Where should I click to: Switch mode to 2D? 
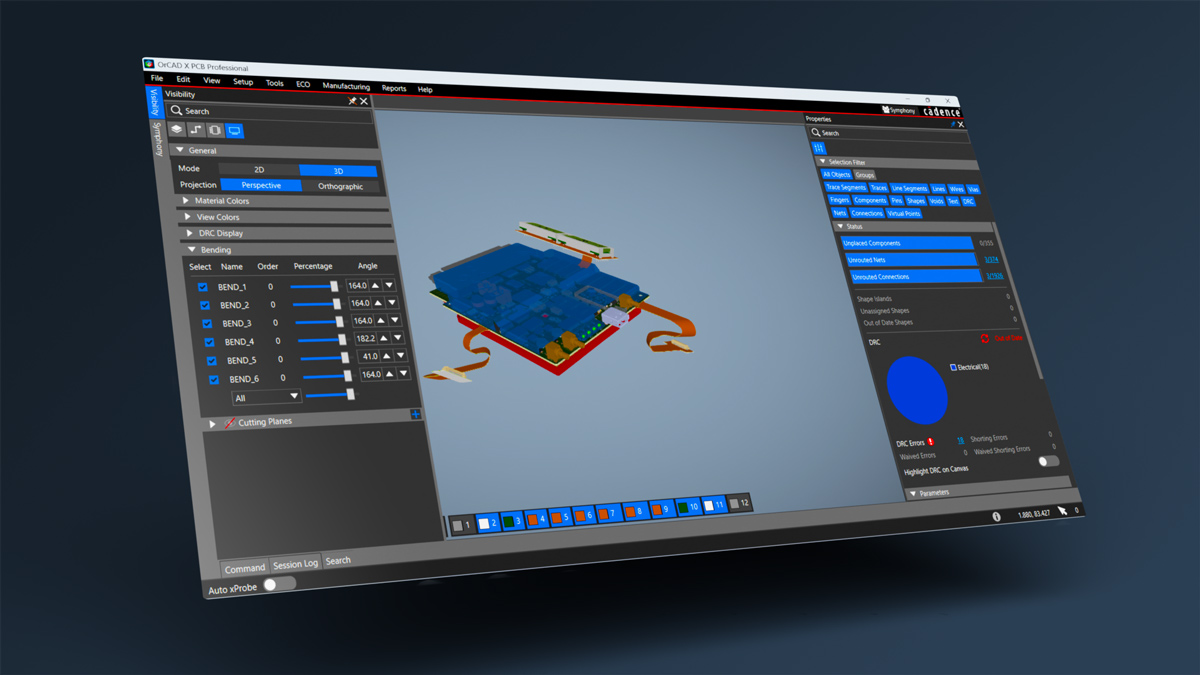coord(259,170)
